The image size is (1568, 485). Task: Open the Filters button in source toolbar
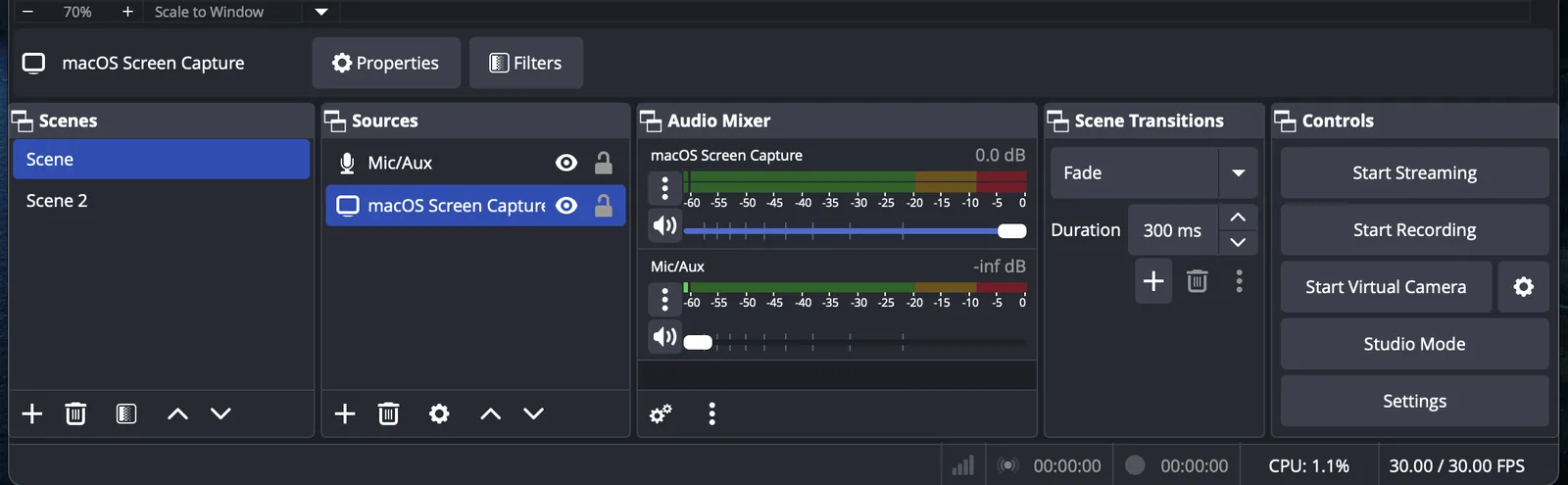tap(526, 63)
